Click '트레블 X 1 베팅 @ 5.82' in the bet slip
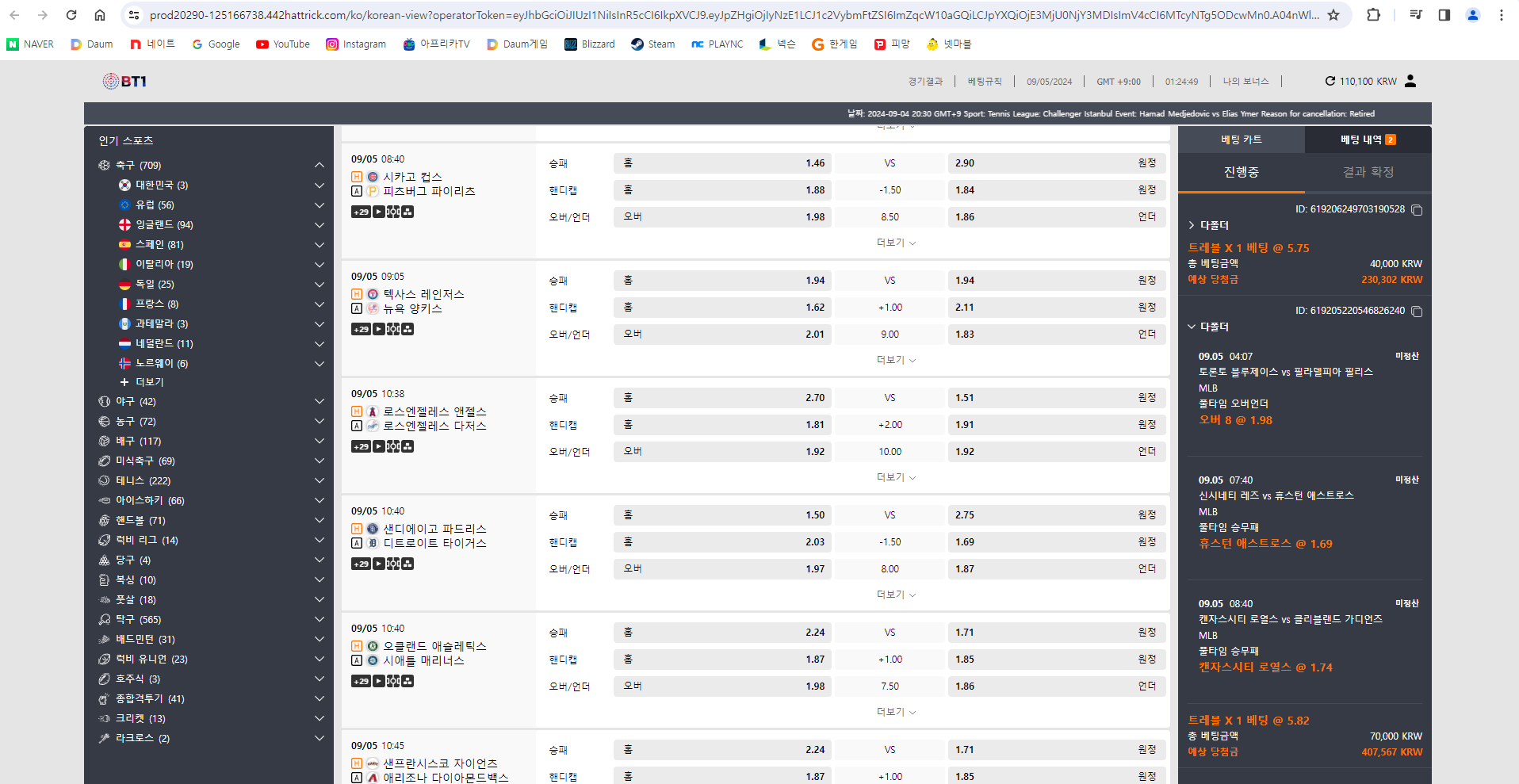The image size is (1519, 784). tap(1248, 721)
